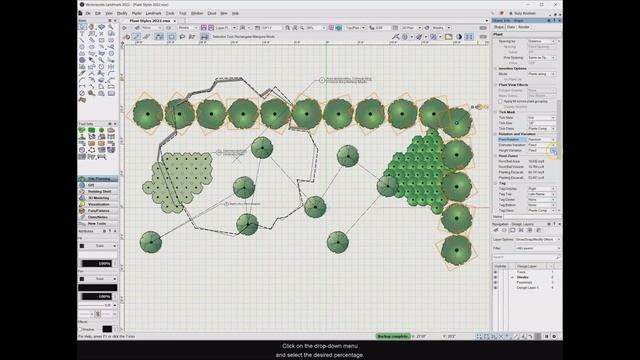Close the Plant Styles 2022.vwx document tab

[175, 21]
